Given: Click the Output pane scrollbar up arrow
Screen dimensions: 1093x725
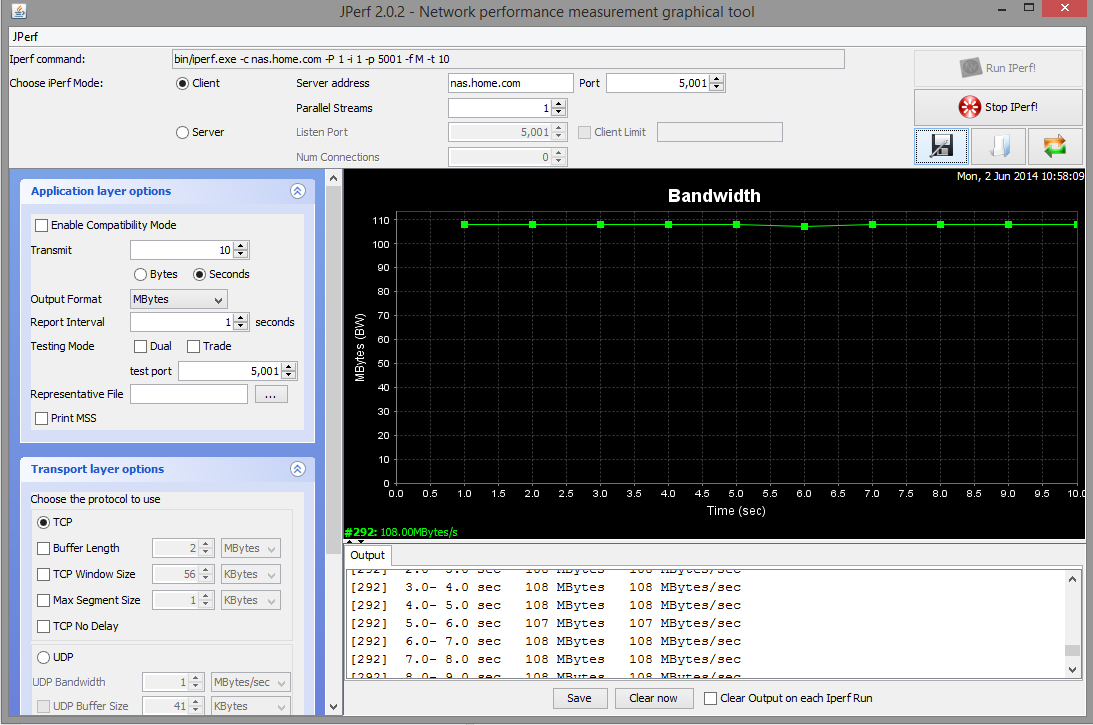Looking at the screenshot, I should (1073, 579).
